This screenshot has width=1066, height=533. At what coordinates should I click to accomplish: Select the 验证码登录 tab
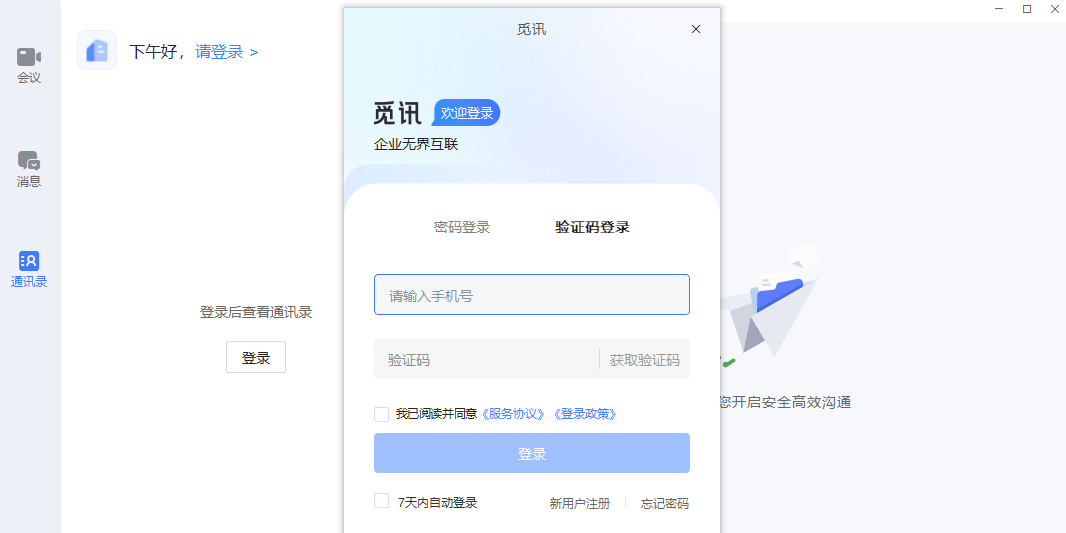click(x=592, y=227)
